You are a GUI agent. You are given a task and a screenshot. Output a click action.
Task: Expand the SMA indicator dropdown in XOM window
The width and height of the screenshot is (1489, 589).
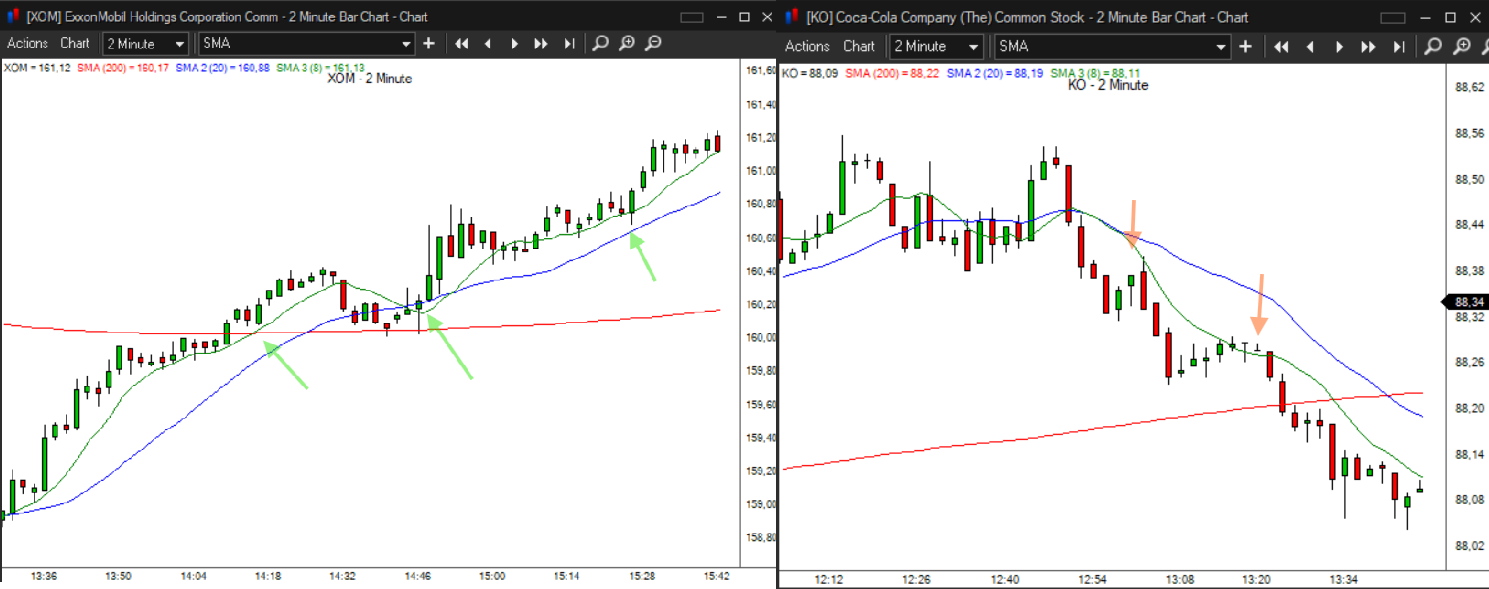click(306, 44)
